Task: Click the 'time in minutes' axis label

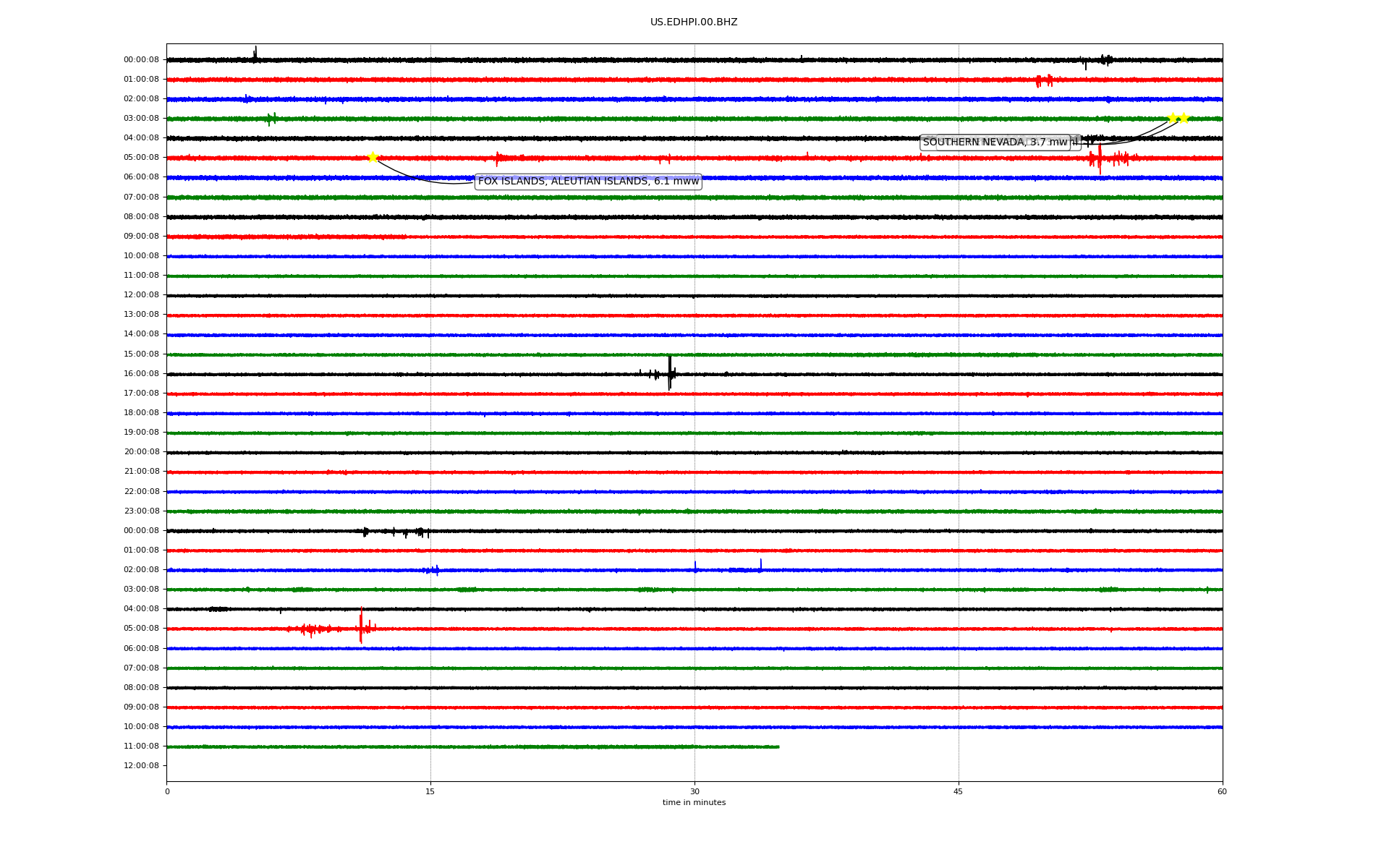Action: tap(694, 803)
